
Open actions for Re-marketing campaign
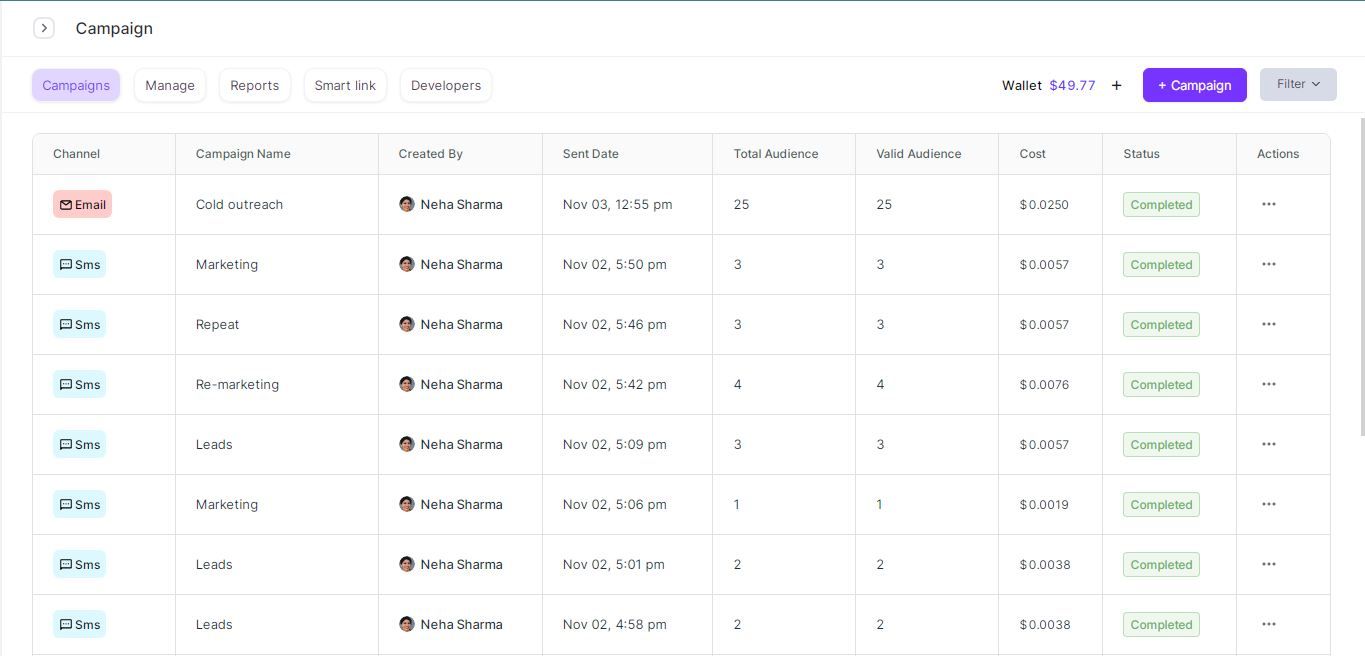[x=1268, y=384]
